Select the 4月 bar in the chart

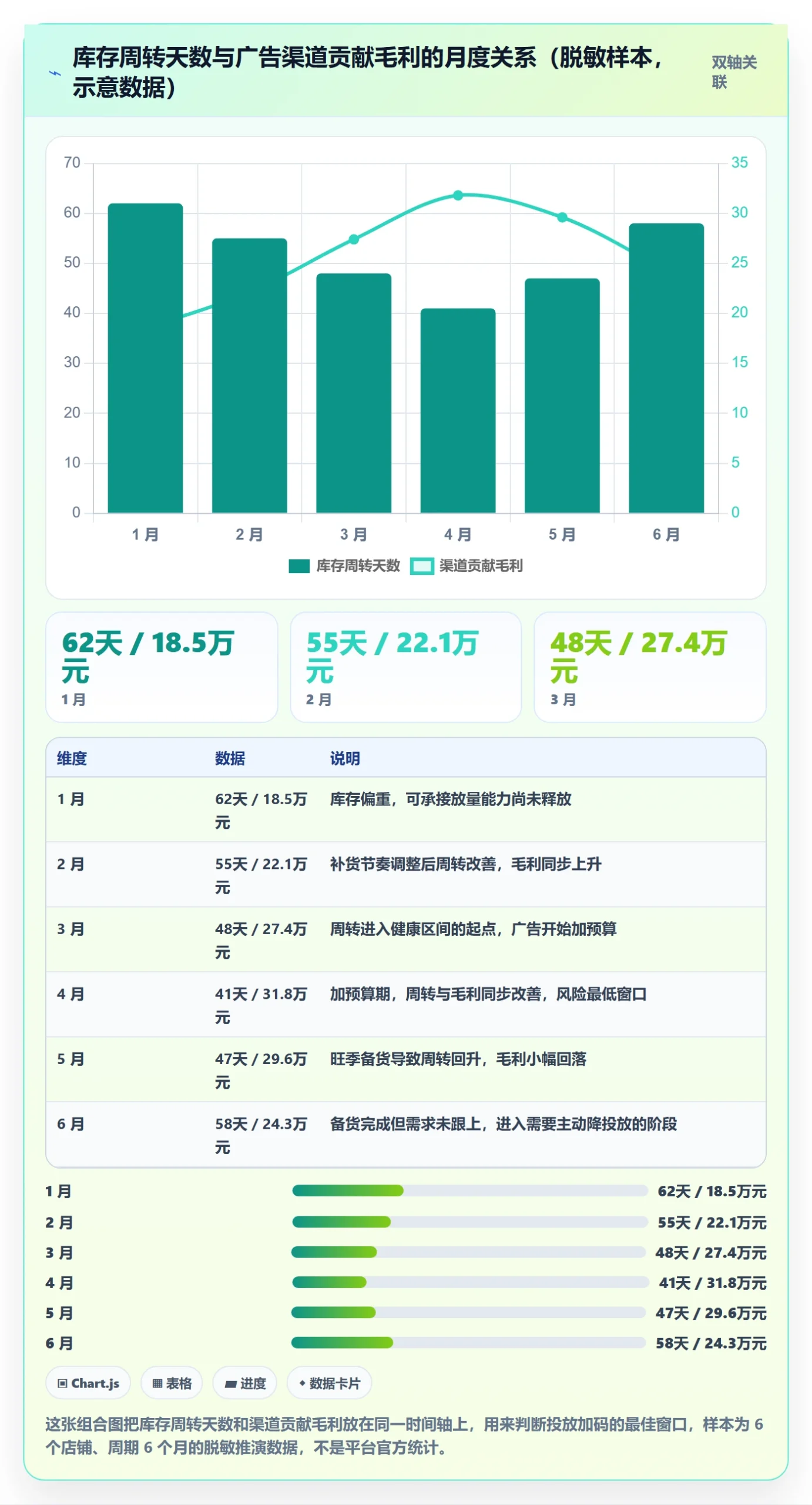point(458,410)
